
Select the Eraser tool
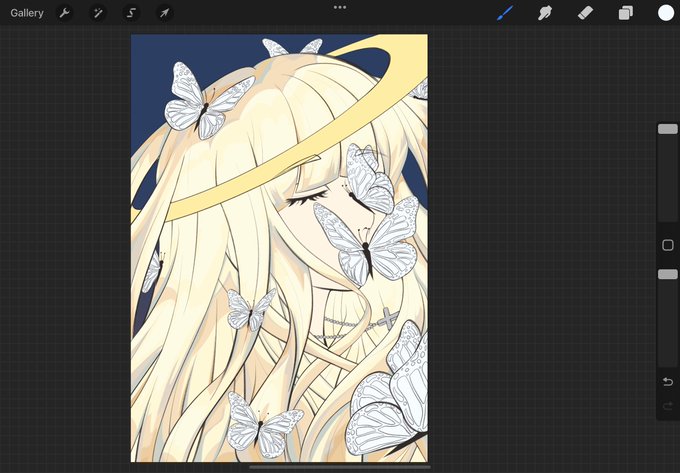click(585, 13)
